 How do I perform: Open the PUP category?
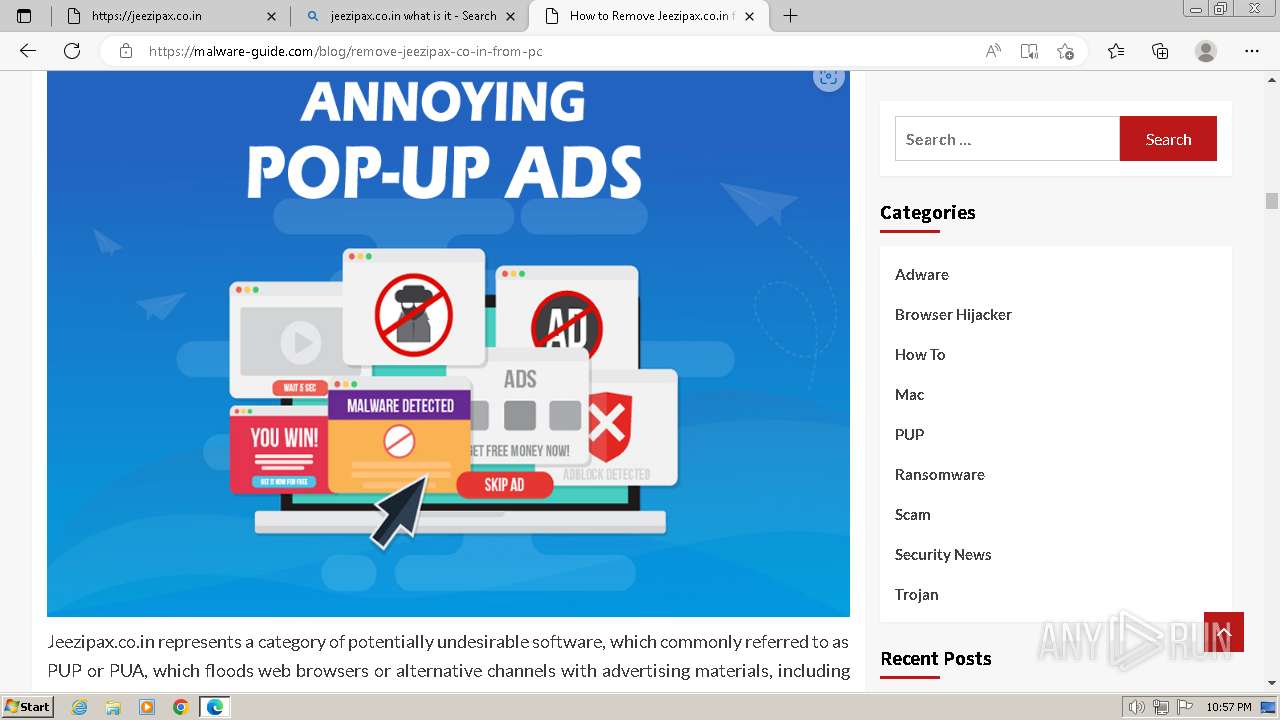[909, 434]
